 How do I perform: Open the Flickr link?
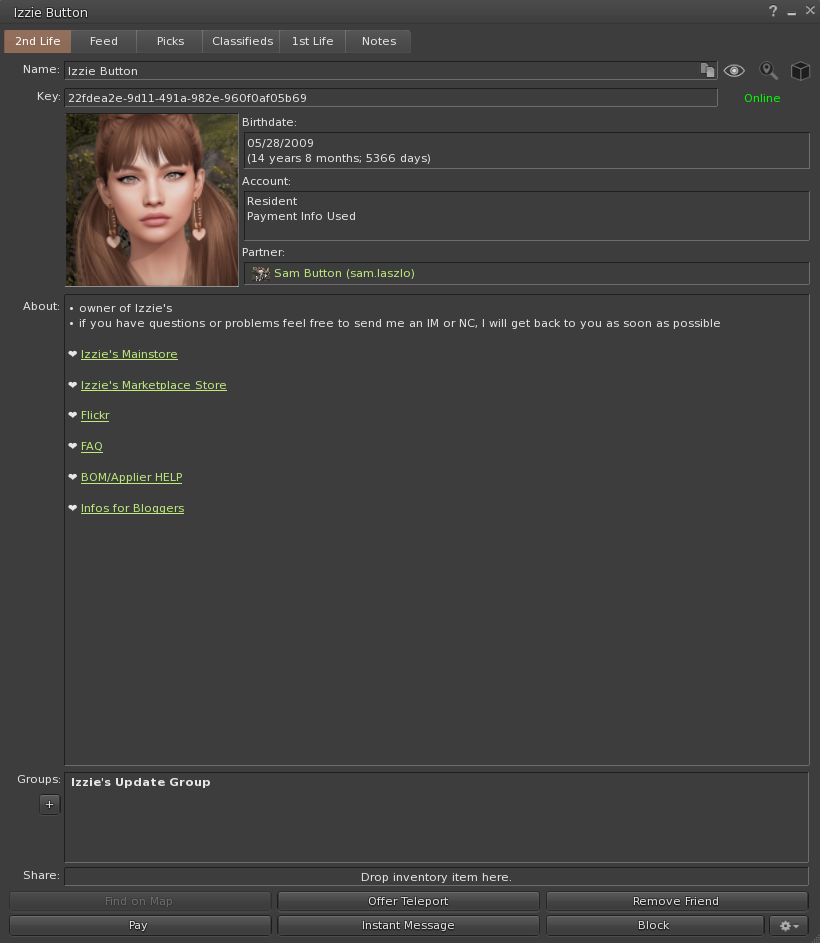95,416
